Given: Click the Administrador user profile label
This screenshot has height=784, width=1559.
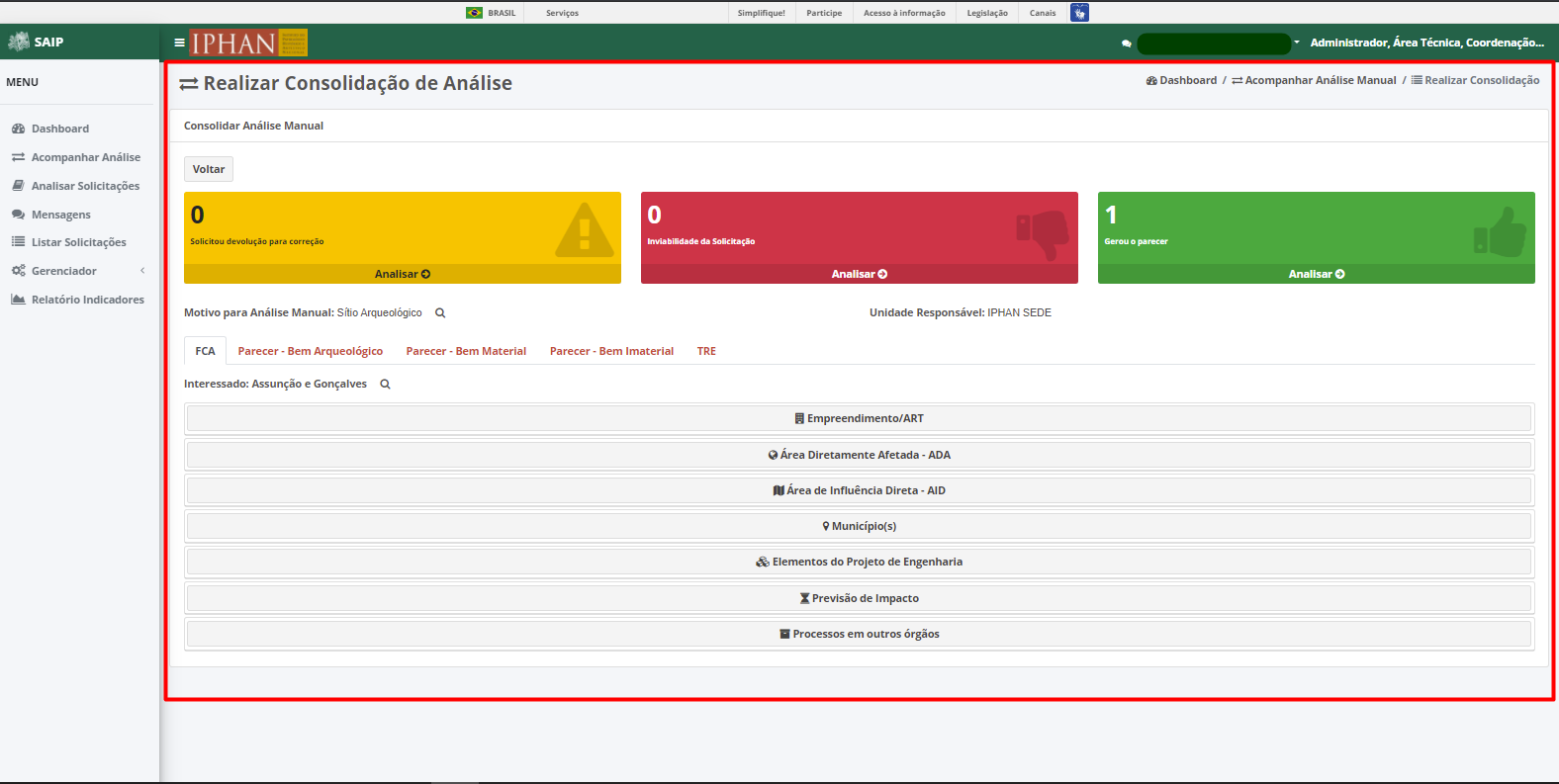Looking at the screenshot, I should click(x=1426, y=43).
